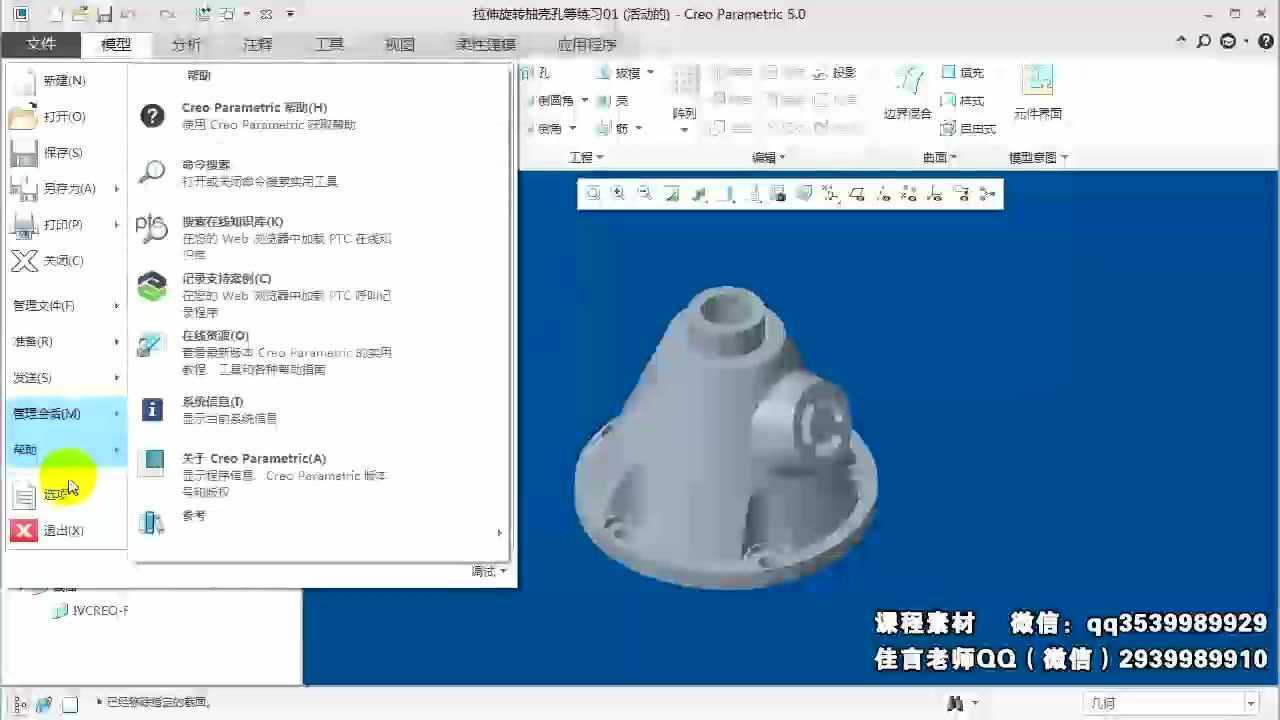This screenshot has width=1280, height=720.
Task: Click the Exit (退出) red X item
Action: 62,531
